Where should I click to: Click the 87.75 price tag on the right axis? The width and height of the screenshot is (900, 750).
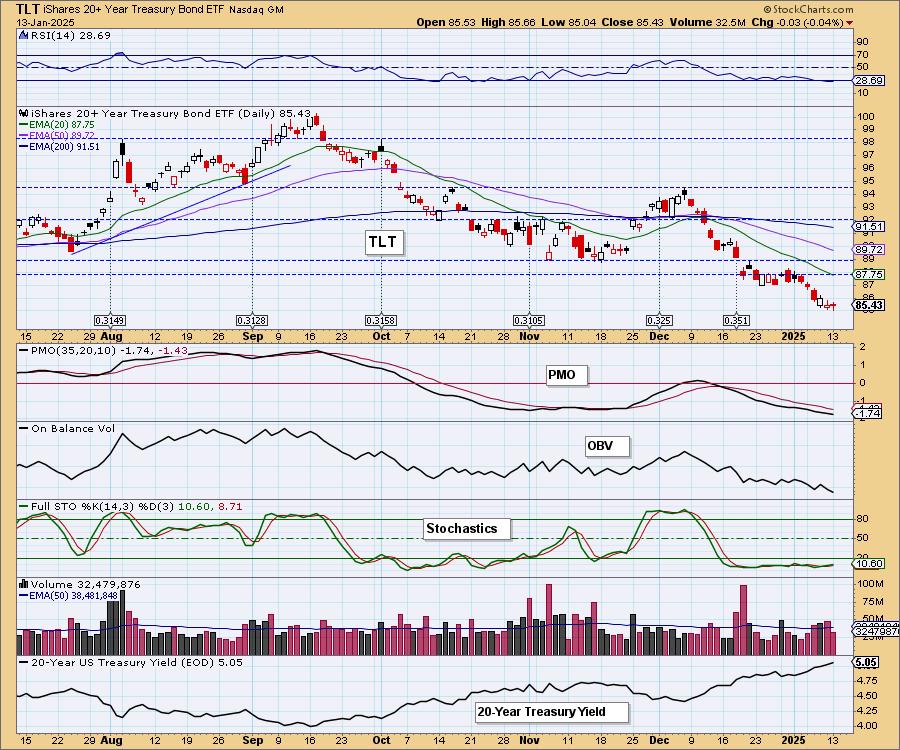pos(868,275)
